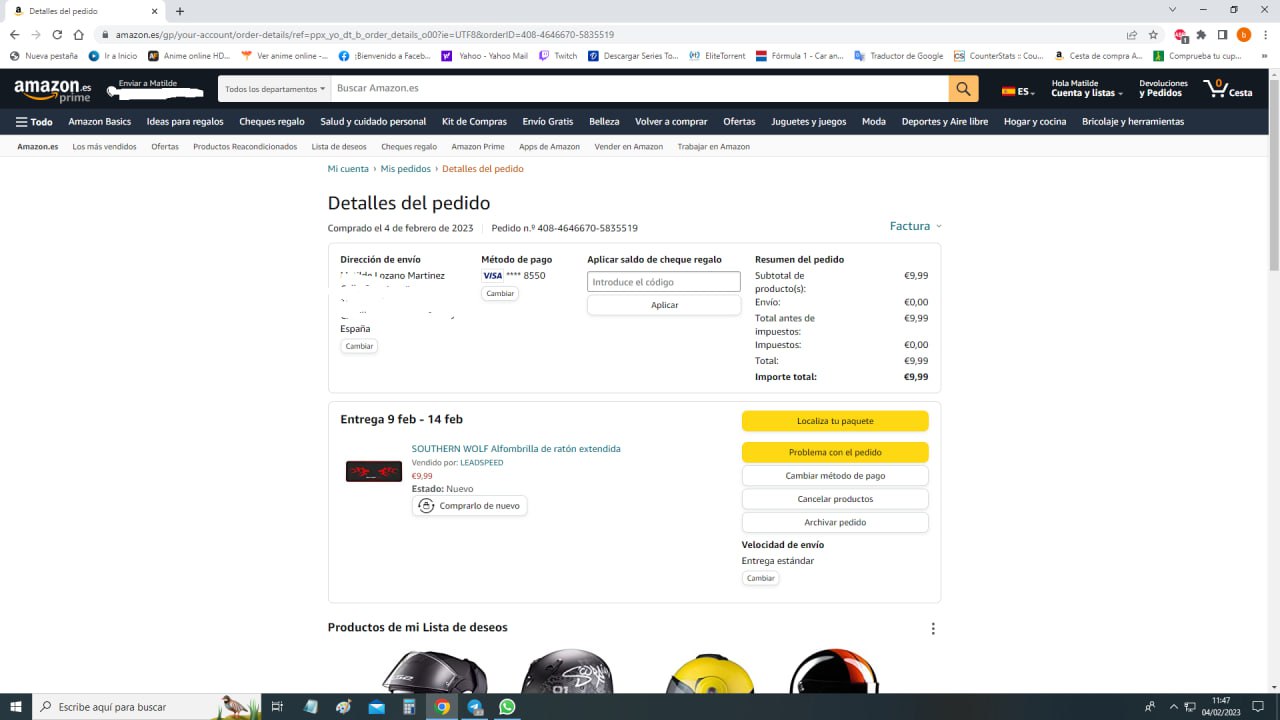
Task: Open Todos los departamentos dropdown
Action: point(275,89)
